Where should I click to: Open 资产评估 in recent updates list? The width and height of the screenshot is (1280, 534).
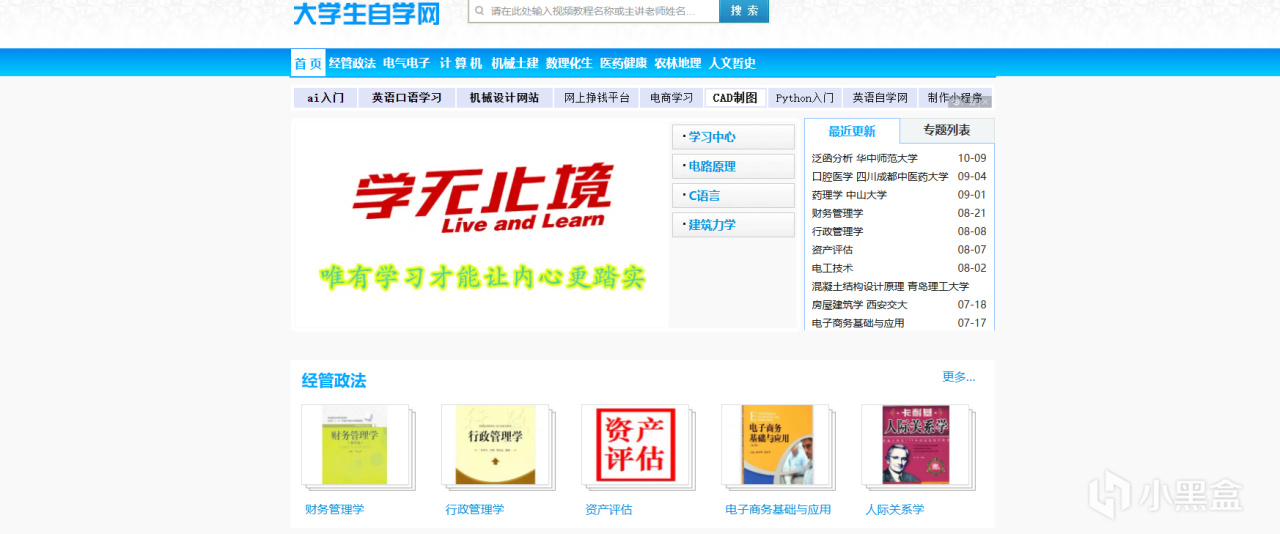pyautogui.click(x=832, y=249)
